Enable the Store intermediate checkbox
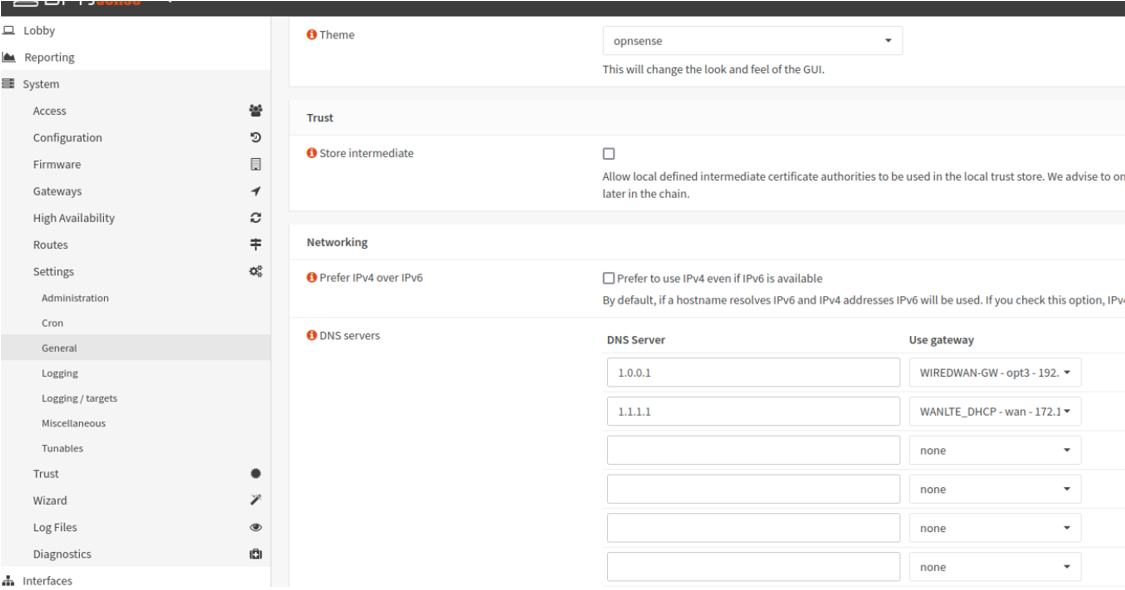The height and width of the screenshot is (590, 1125). click(608, 154)
